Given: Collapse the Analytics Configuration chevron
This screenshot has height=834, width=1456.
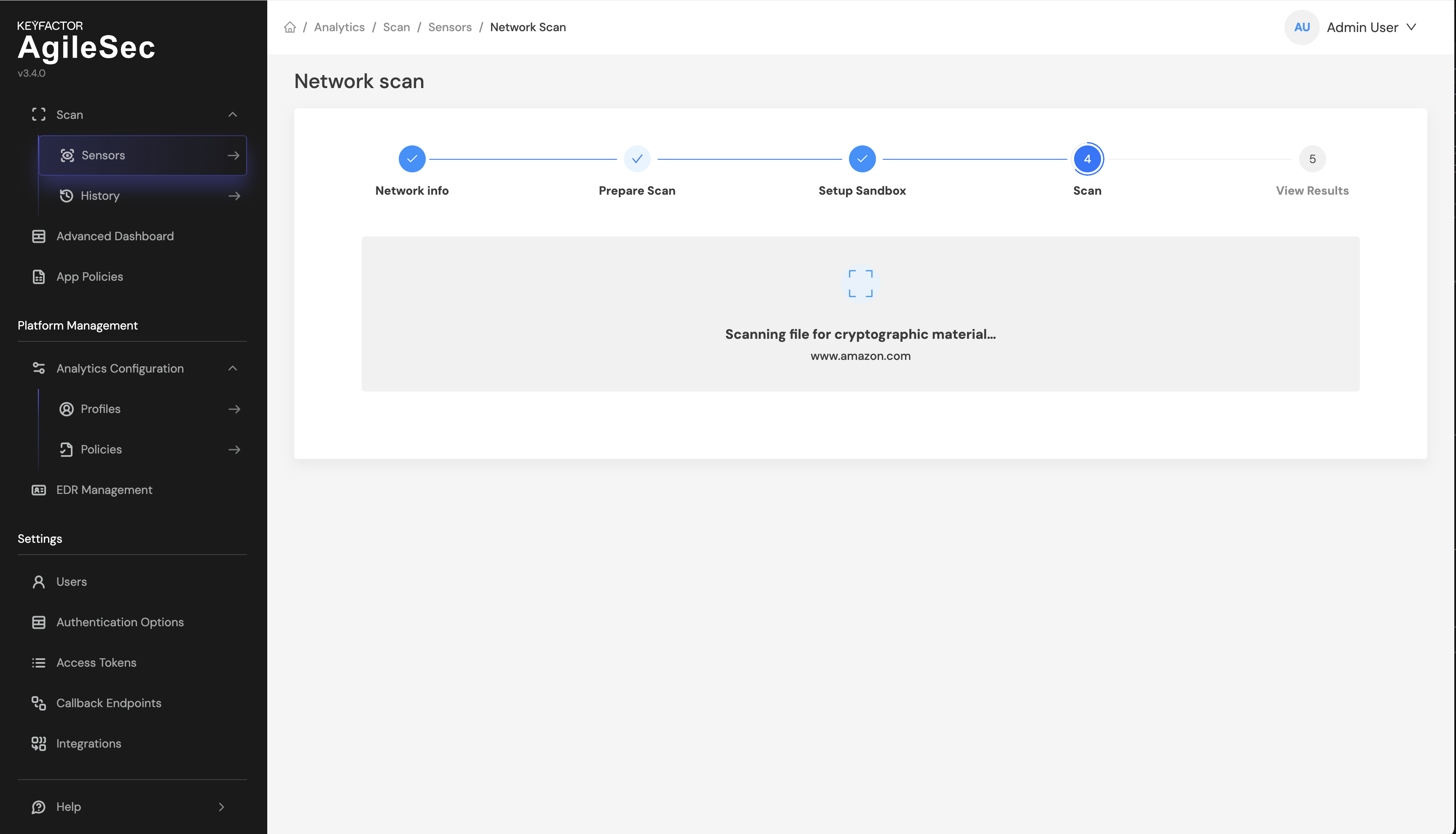Looking at the screenshot, I should point(233,368).
